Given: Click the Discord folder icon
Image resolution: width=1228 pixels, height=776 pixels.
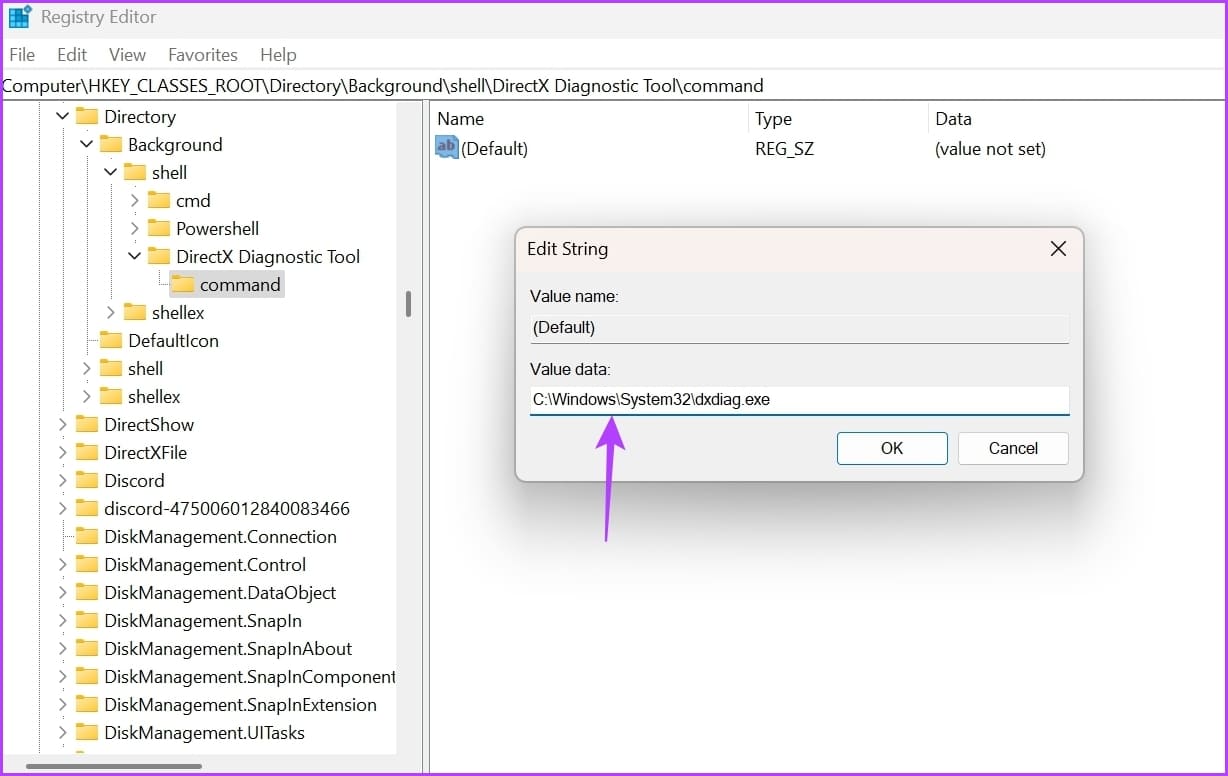Looking at the screenshot, I should 88,481.
